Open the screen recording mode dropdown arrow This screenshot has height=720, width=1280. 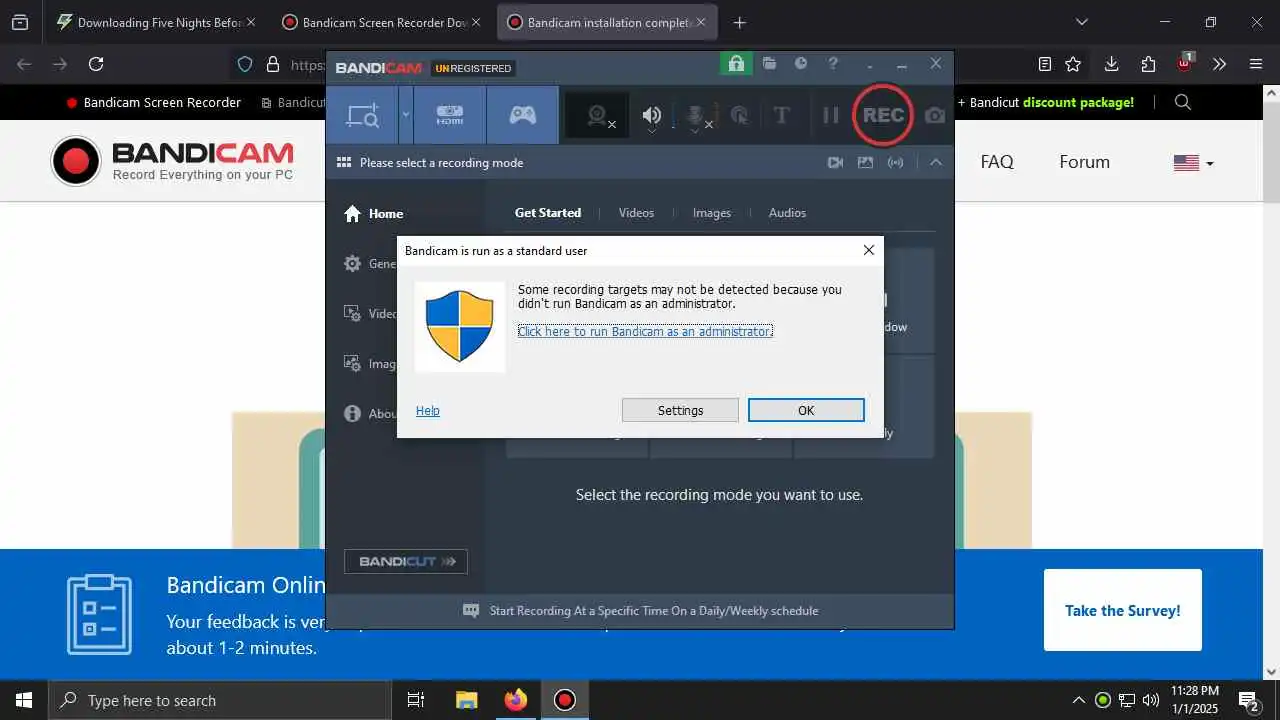pyautogui.click(x=405, y=115)
